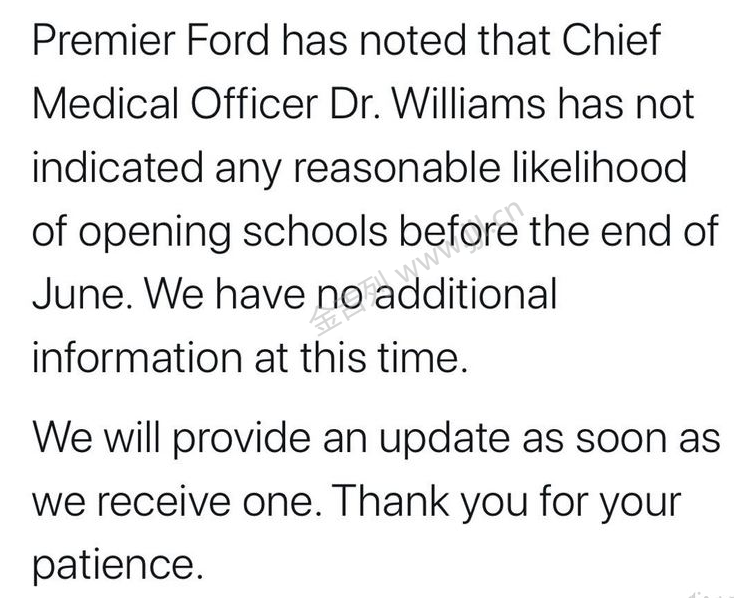Click the words "Premier Ford"
The height and width of the screenshot is (598, 734).
[148, 40]
